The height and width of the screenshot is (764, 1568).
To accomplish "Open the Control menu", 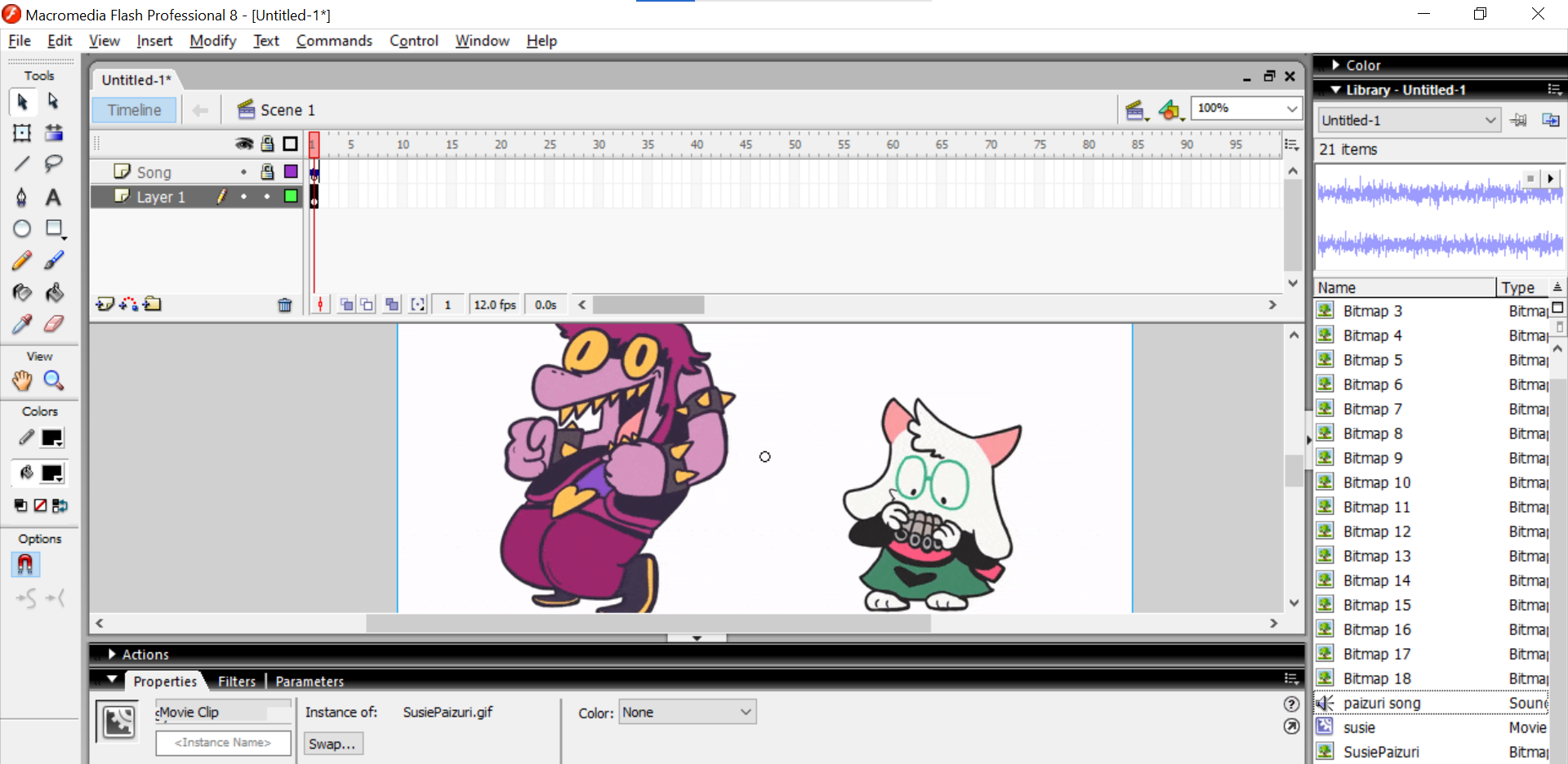I will point(413,41).
